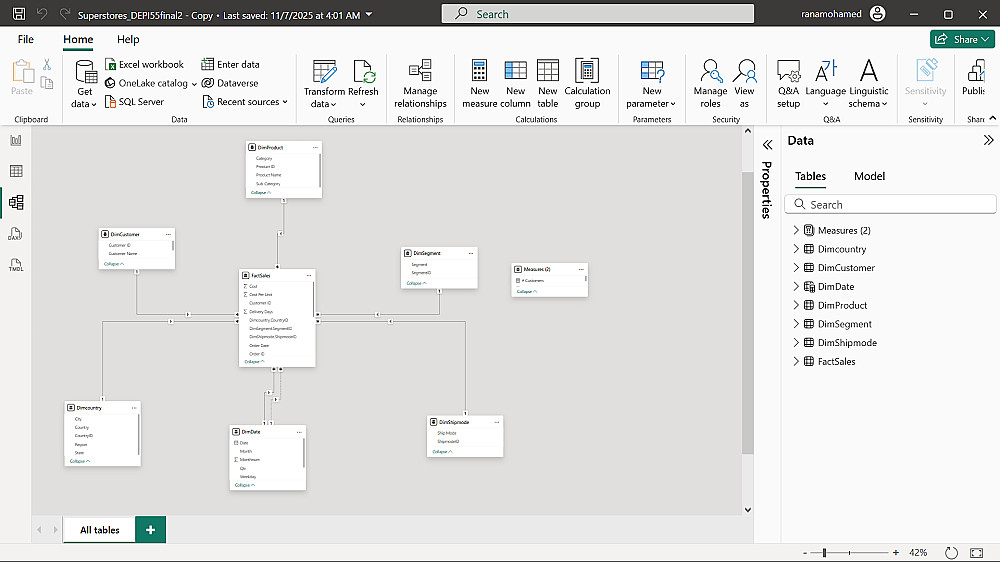Click canvas vertical scrollbar down arrow
The width and height of the screenshot is (1000, 562).
click(747, 510)
